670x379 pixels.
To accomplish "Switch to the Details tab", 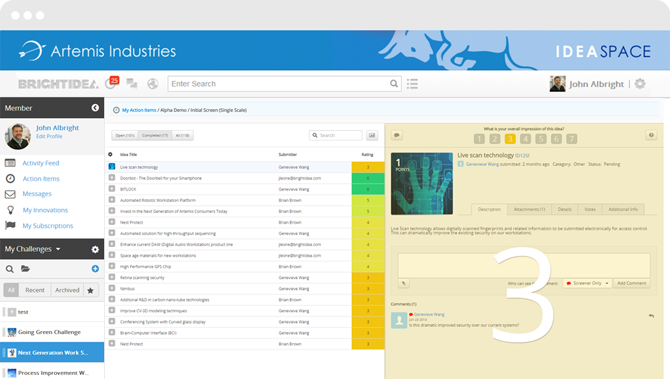I will (x=564, y=209).
